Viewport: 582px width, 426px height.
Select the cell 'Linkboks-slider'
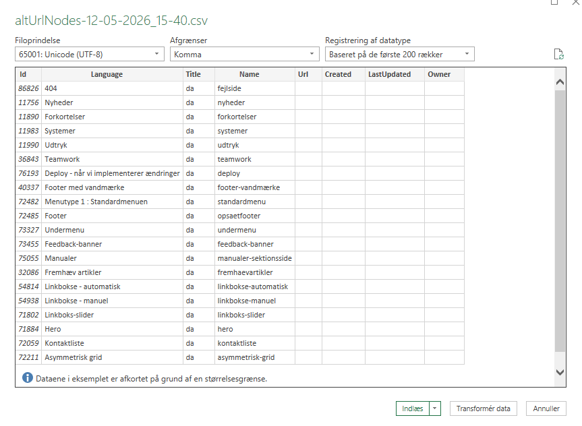click(x=112, y=315)
